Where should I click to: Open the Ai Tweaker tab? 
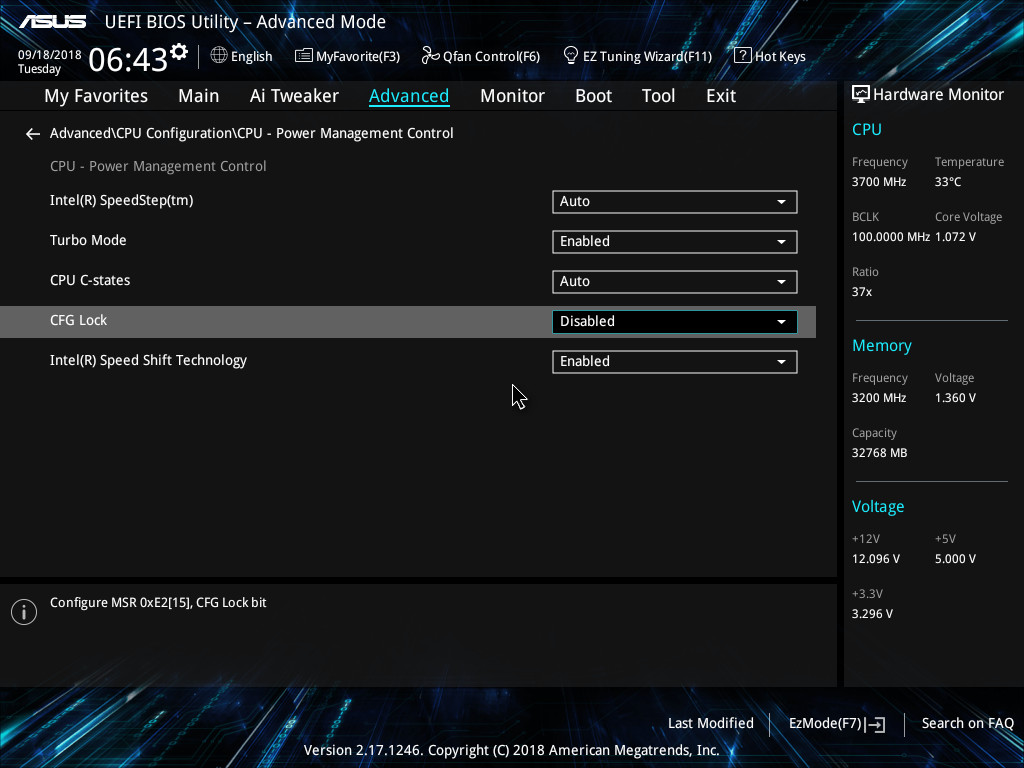pyautogui.click(x=294, y=96)
